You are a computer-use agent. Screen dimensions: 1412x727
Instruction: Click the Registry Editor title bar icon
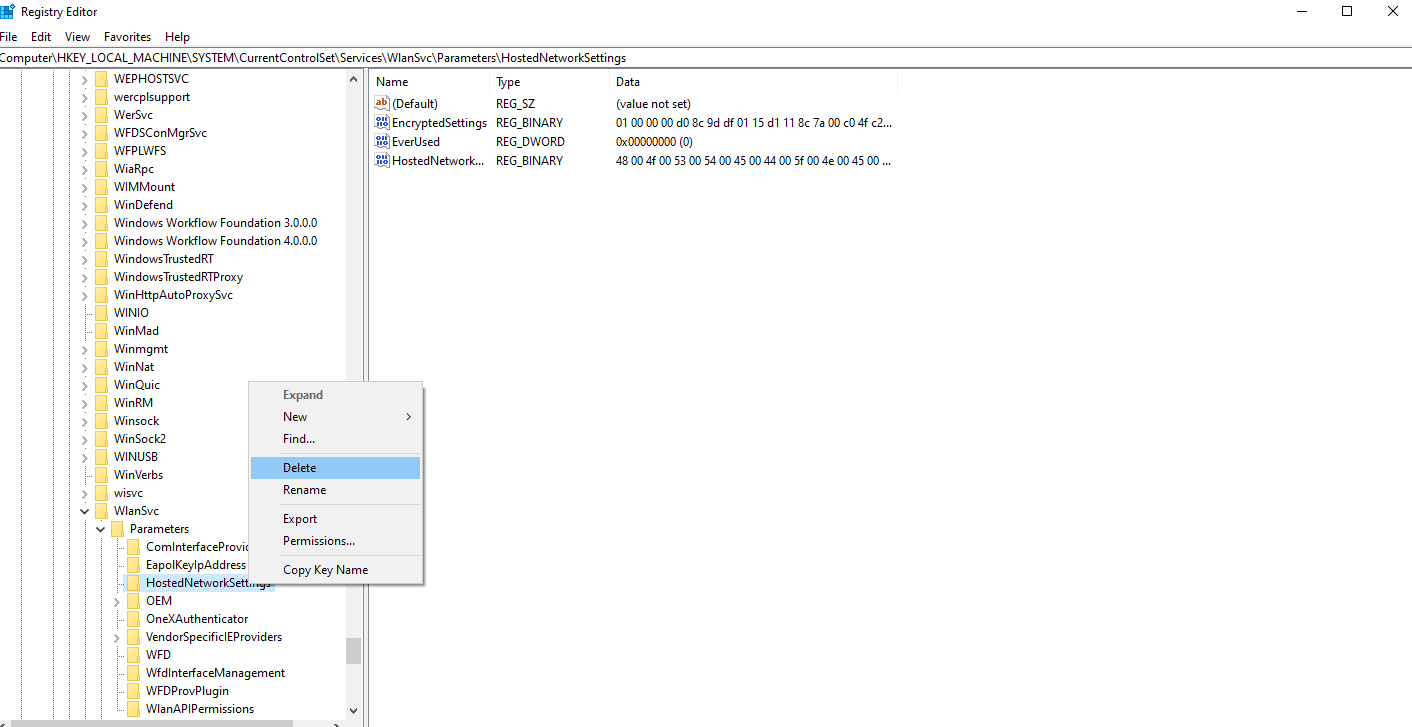pos(8,11)
